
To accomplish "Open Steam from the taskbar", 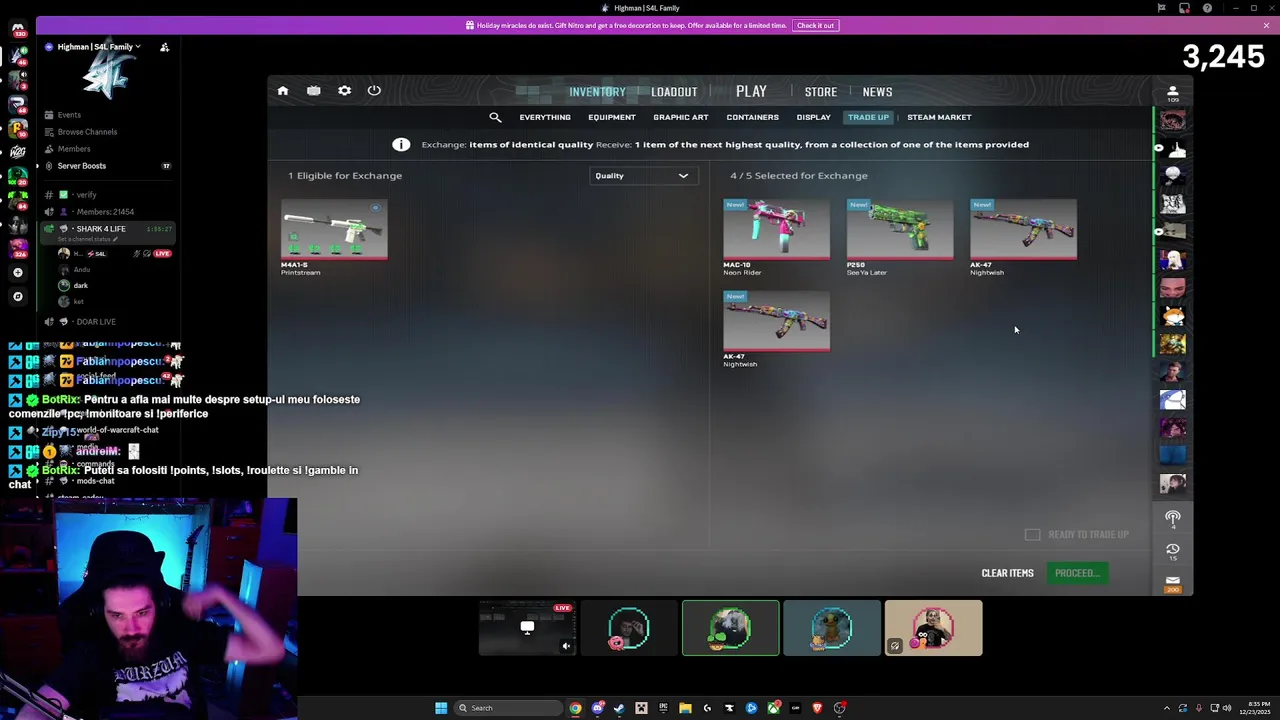I will point(619,708).
